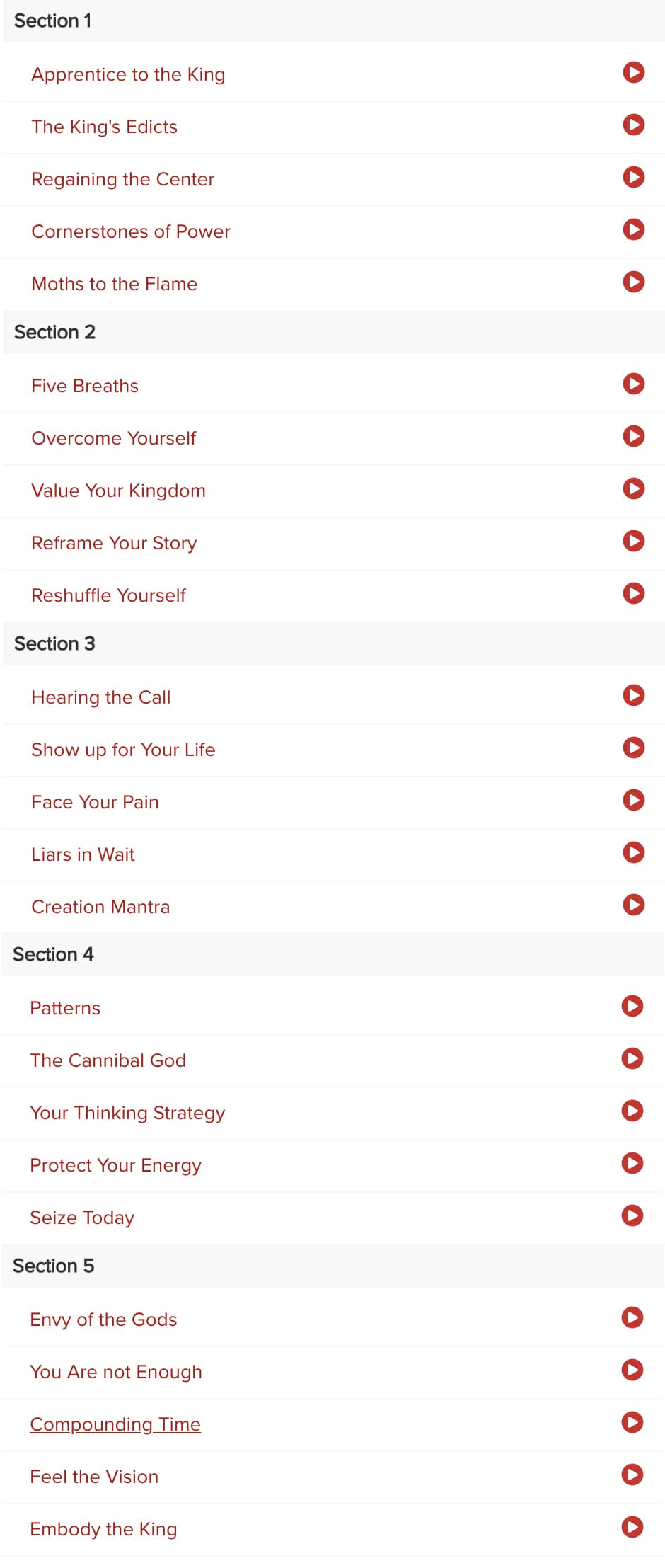Play icon for Envy of the Gods
Viewport: 665px width, 1568px height.
[632, 1317]
